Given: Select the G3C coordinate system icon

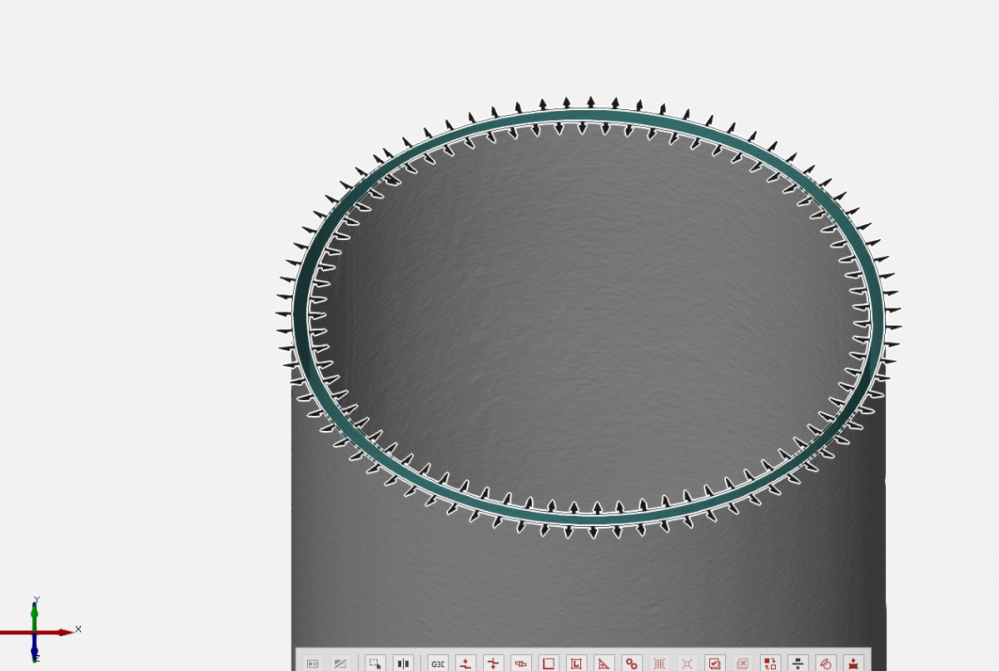Looking at the screenshot, I should point(436,660).
